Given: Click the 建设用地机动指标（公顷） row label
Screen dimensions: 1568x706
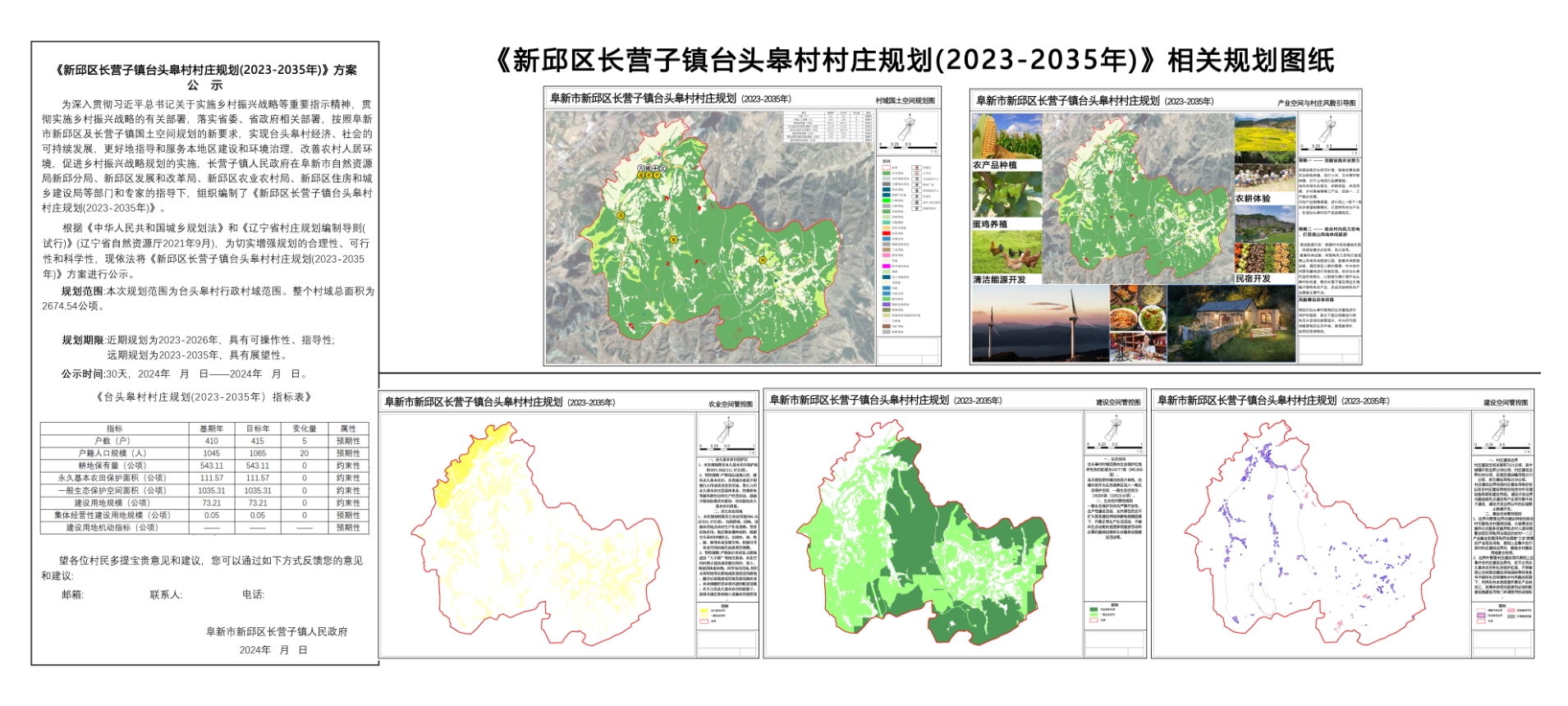Looking at the screenshot, I should 112,528.
